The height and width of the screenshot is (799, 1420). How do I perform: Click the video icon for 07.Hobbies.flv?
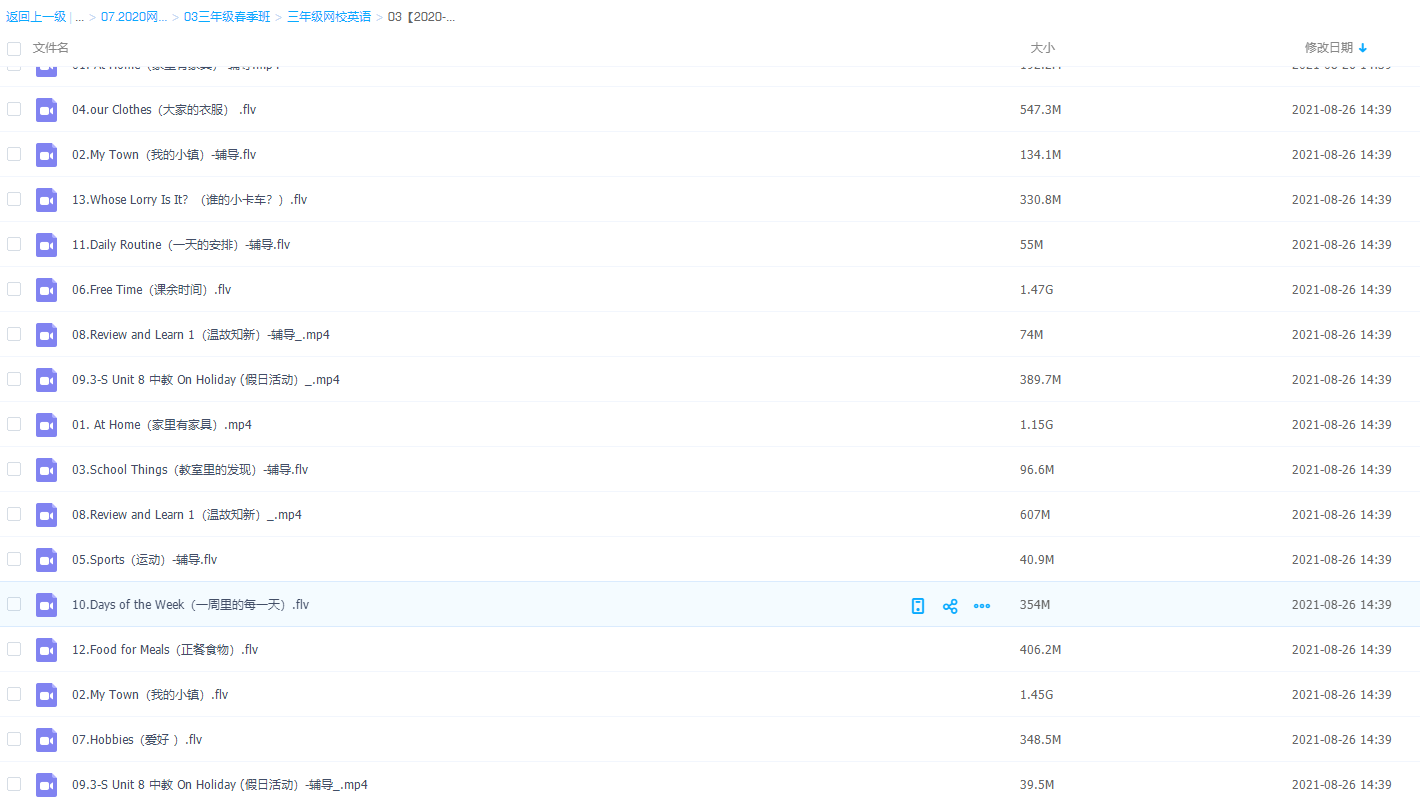point(46,740)
